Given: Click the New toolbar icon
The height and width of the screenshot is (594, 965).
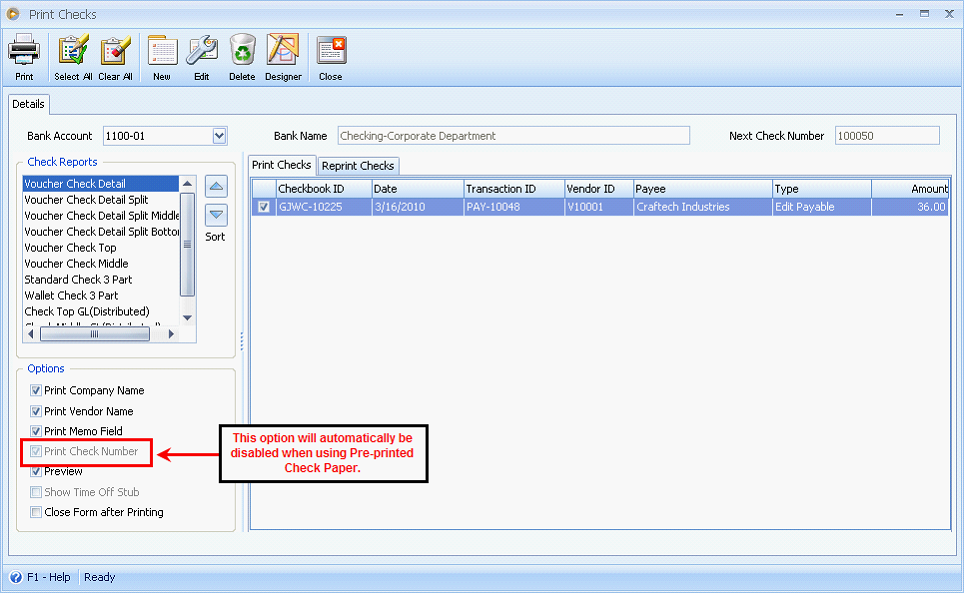Looking at the screenshot, I should click(162, 50).
